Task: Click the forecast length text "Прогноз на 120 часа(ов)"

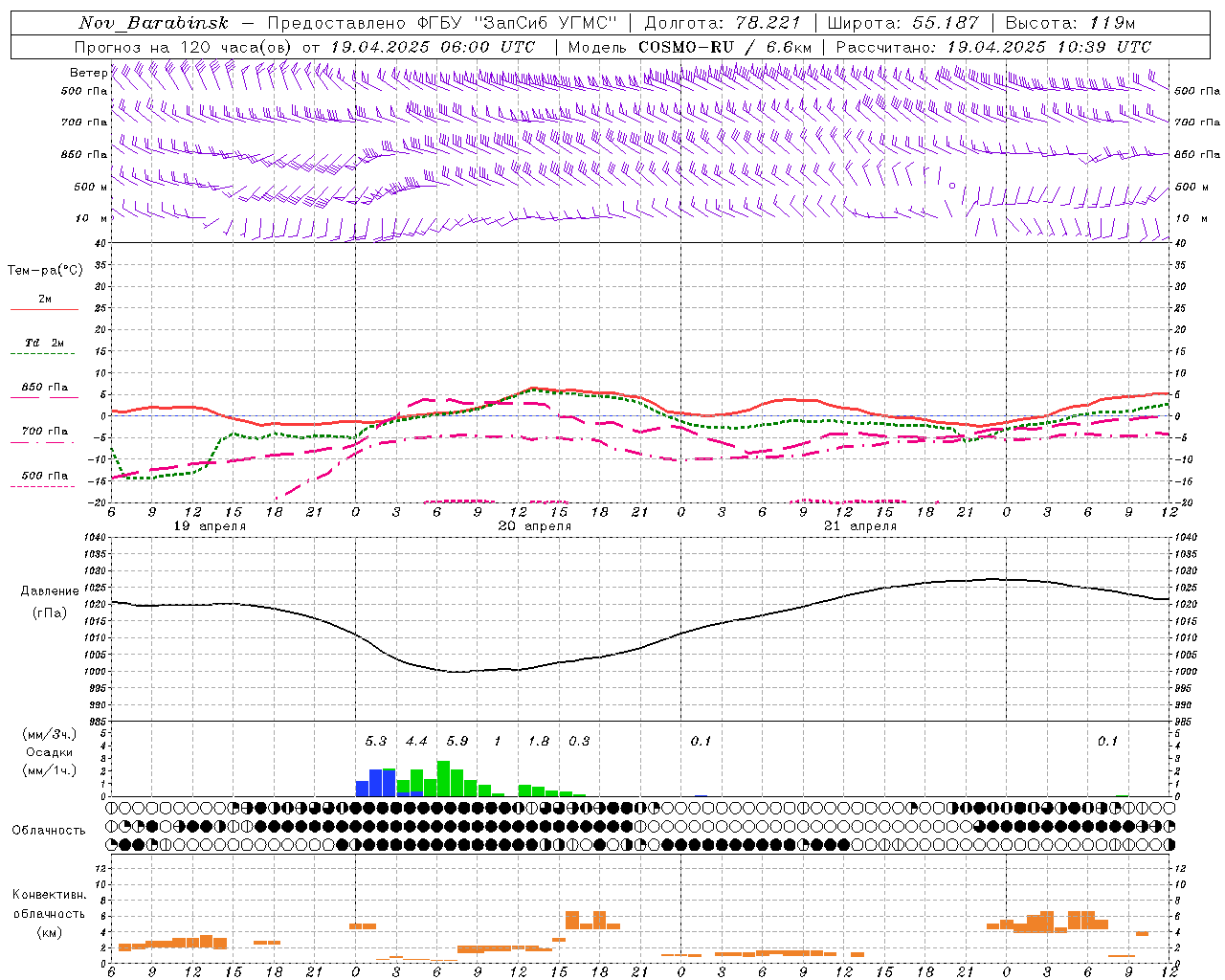Action: 184,47
